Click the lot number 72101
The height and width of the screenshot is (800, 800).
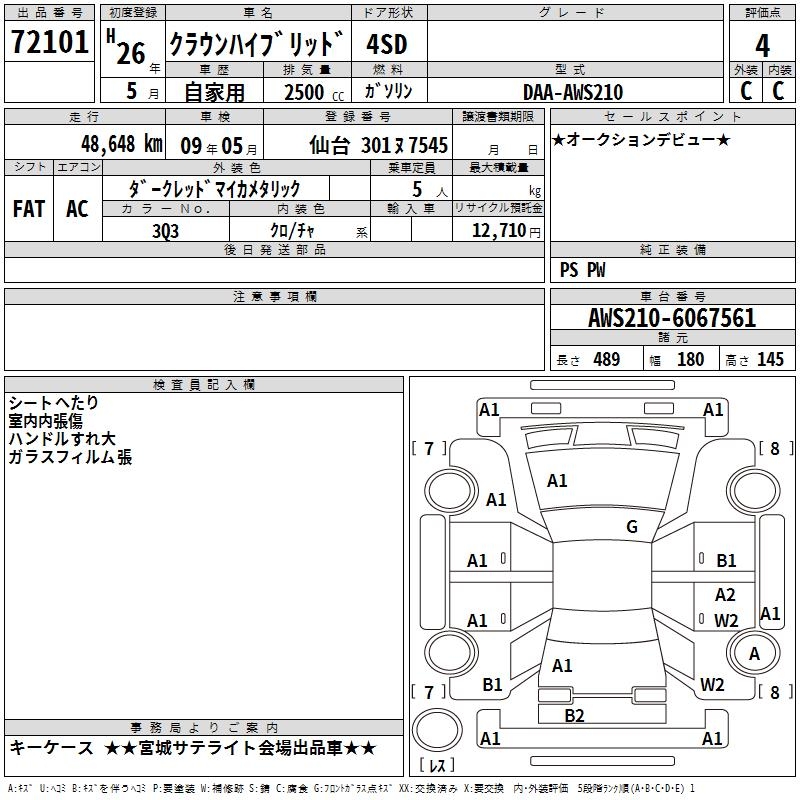pyautogui.click(x=49, y=41)
